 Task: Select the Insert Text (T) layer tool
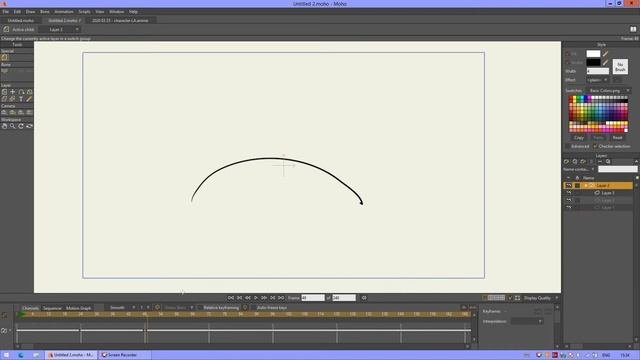point(21,99)
